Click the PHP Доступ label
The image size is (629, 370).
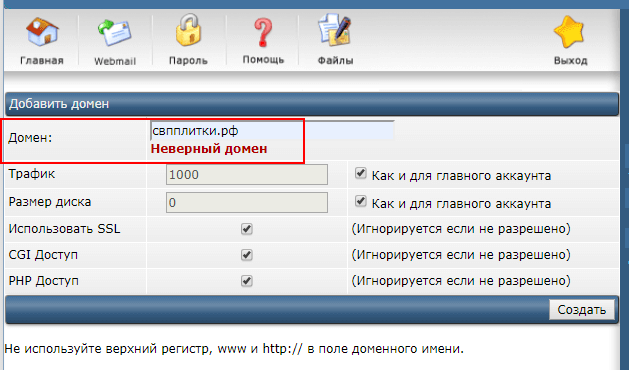[x=44, y=281]
